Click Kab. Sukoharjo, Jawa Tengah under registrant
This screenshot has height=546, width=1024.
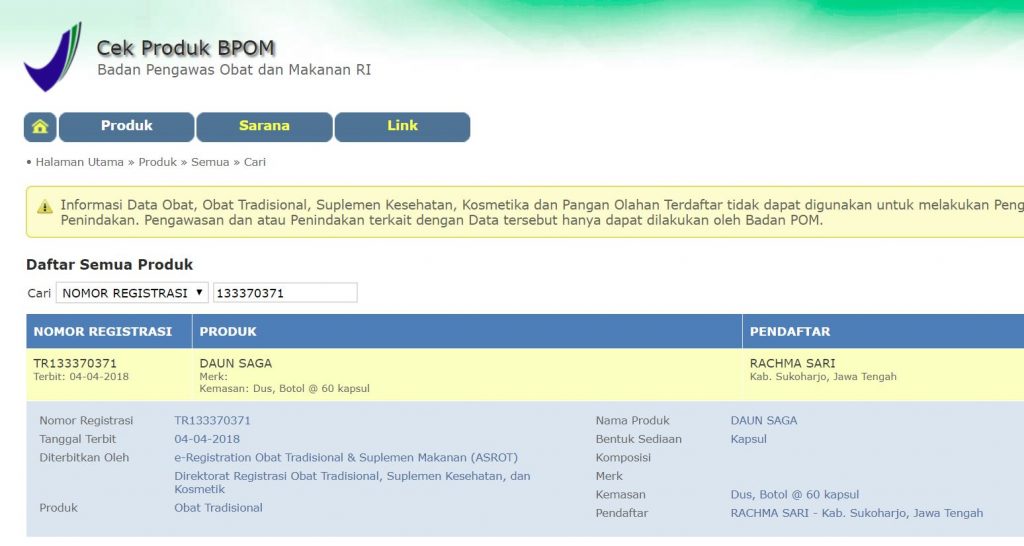coord(823,376)
